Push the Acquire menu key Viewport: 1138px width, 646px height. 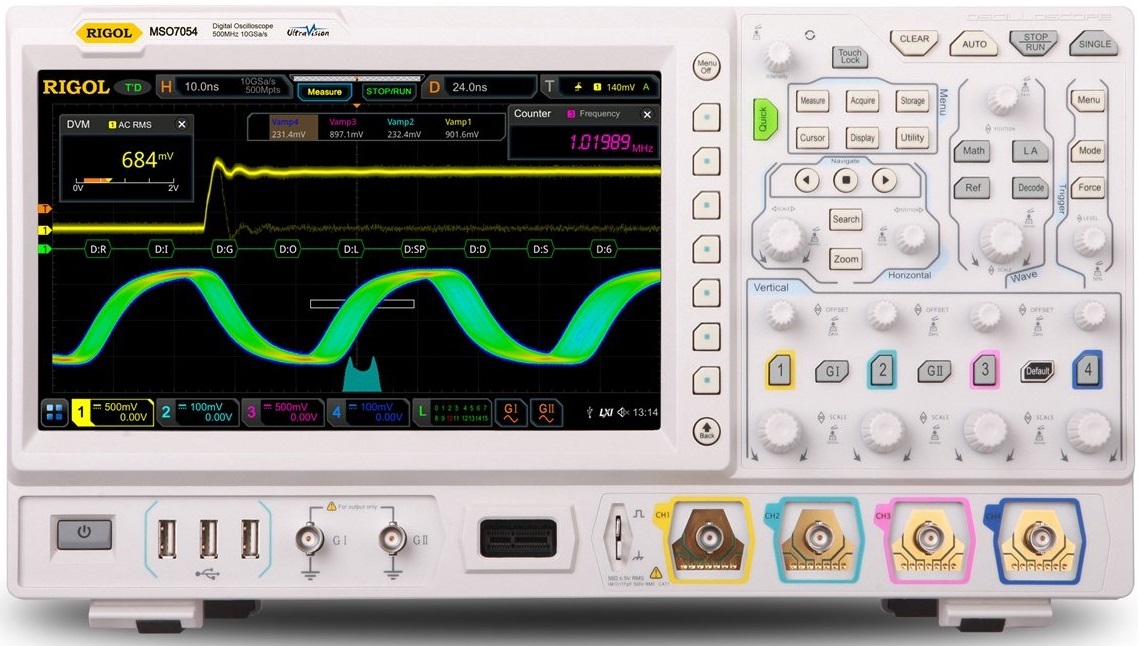(x=862, y=101)
